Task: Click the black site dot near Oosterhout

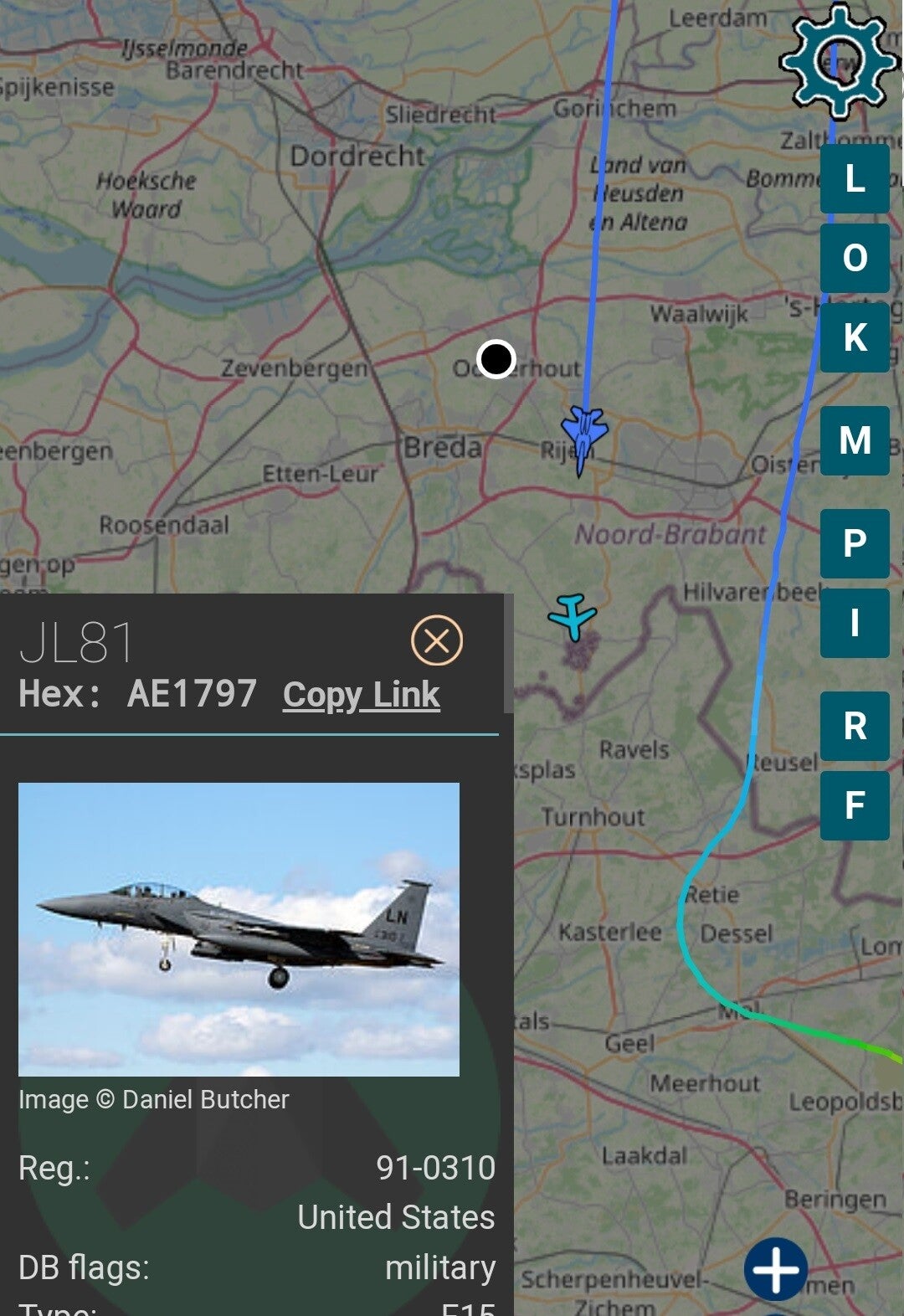Action: (496, 359)
